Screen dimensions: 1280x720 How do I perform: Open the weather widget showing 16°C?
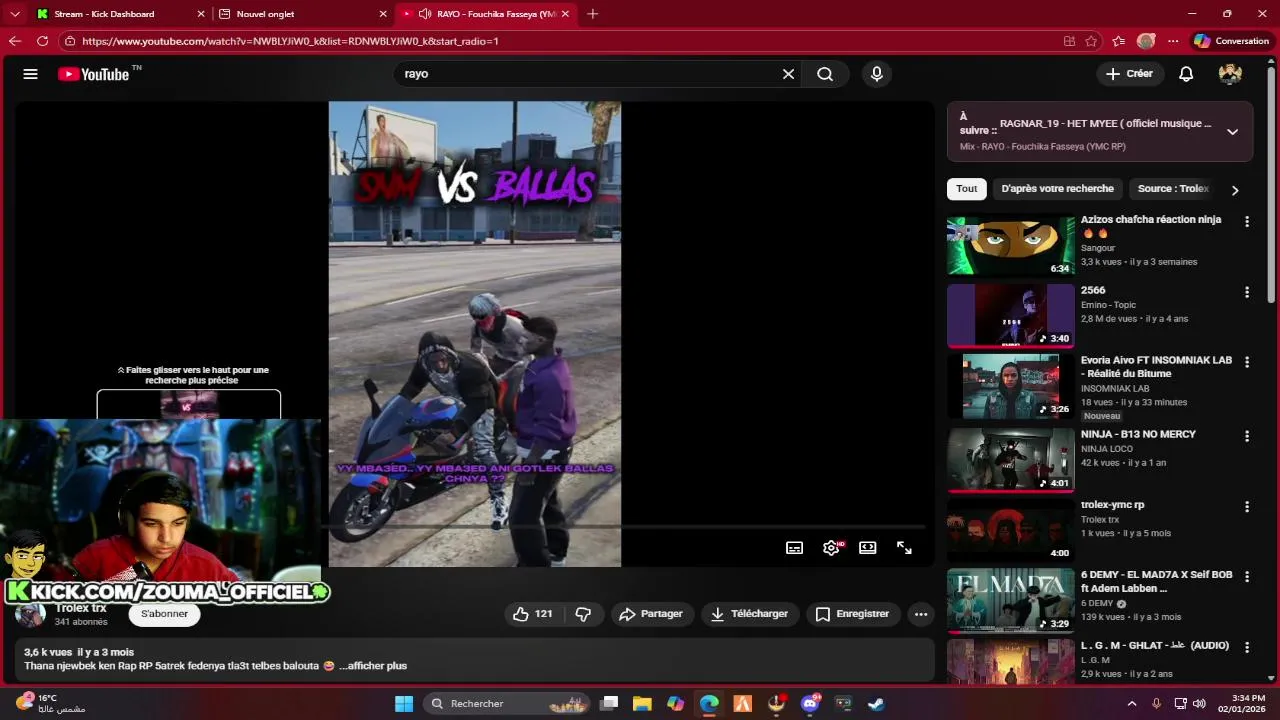tap(50, 703)
